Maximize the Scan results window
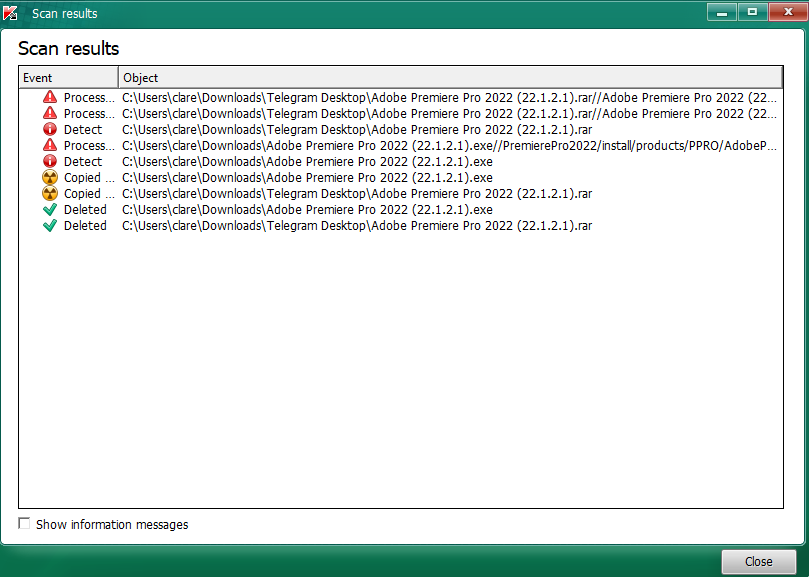 (752, 12)
